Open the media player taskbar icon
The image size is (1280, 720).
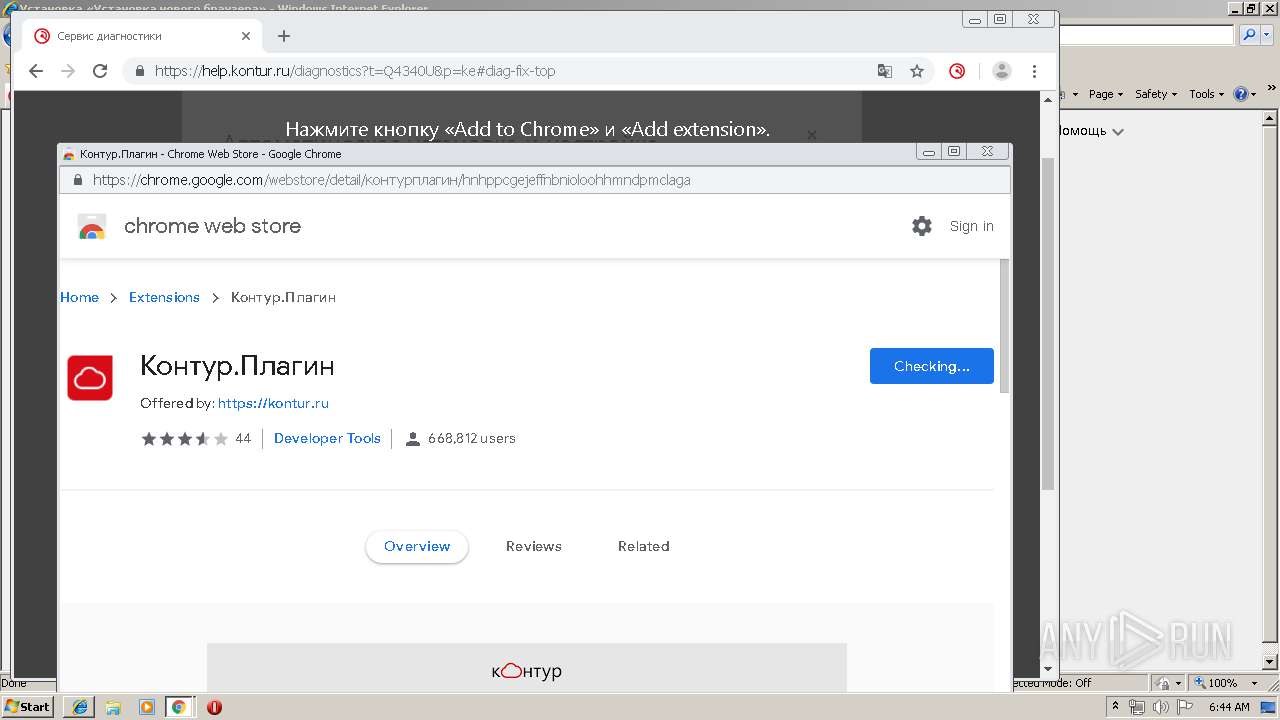pos(146,707)
